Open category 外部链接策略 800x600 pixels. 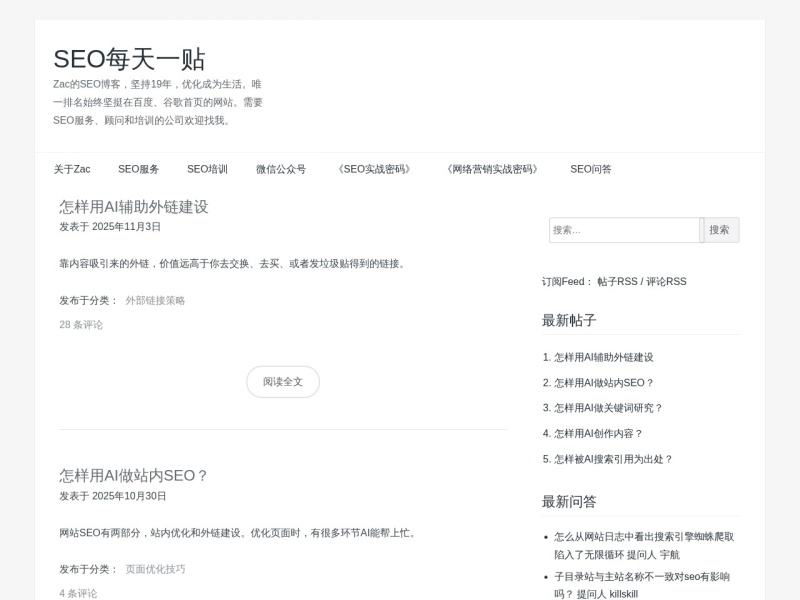[155, 301]
